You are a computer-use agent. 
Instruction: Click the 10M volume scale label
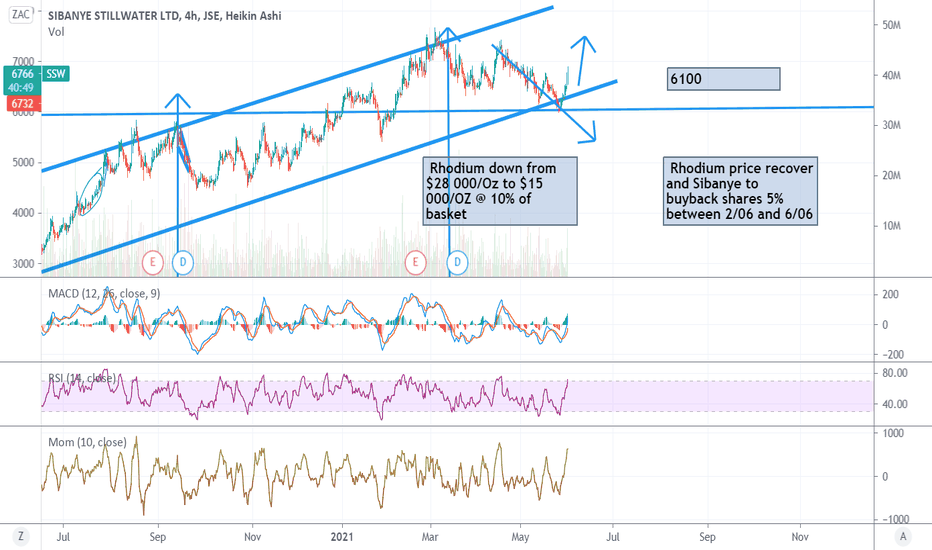click(891, 226)
